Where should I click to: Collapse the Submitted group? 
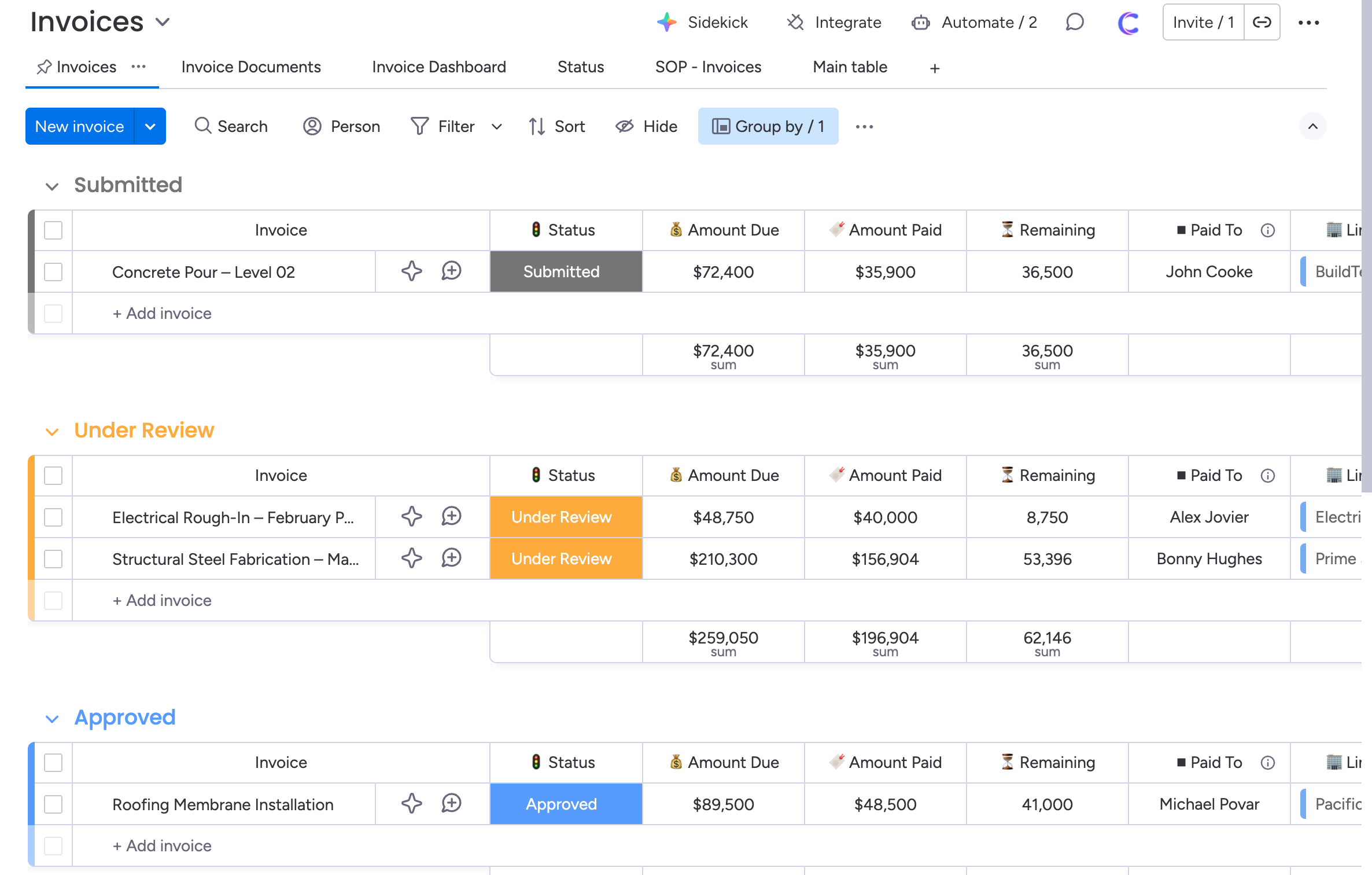click(52, 186)
